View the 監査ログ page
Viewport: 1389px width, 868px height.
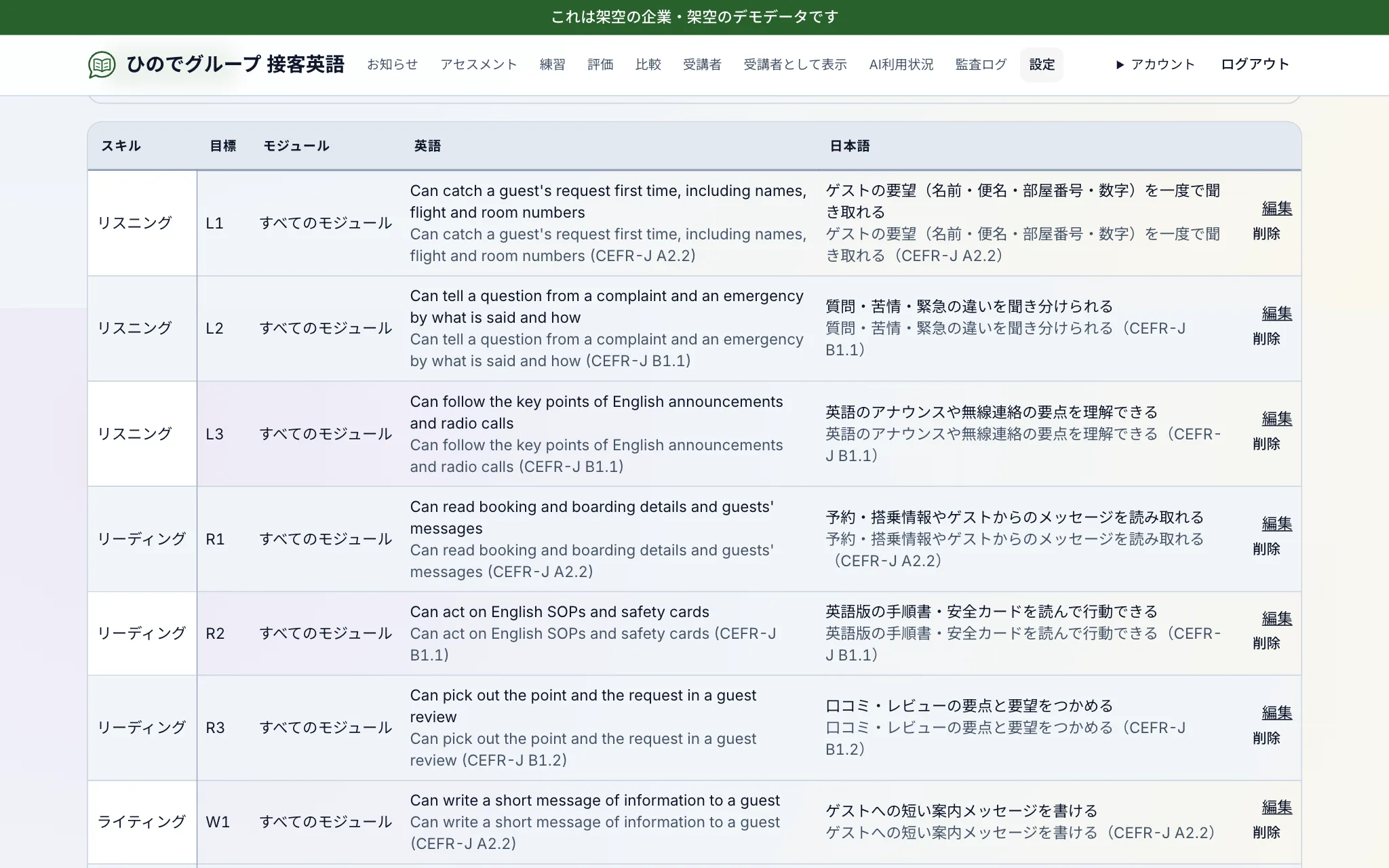tap(981, 64)
